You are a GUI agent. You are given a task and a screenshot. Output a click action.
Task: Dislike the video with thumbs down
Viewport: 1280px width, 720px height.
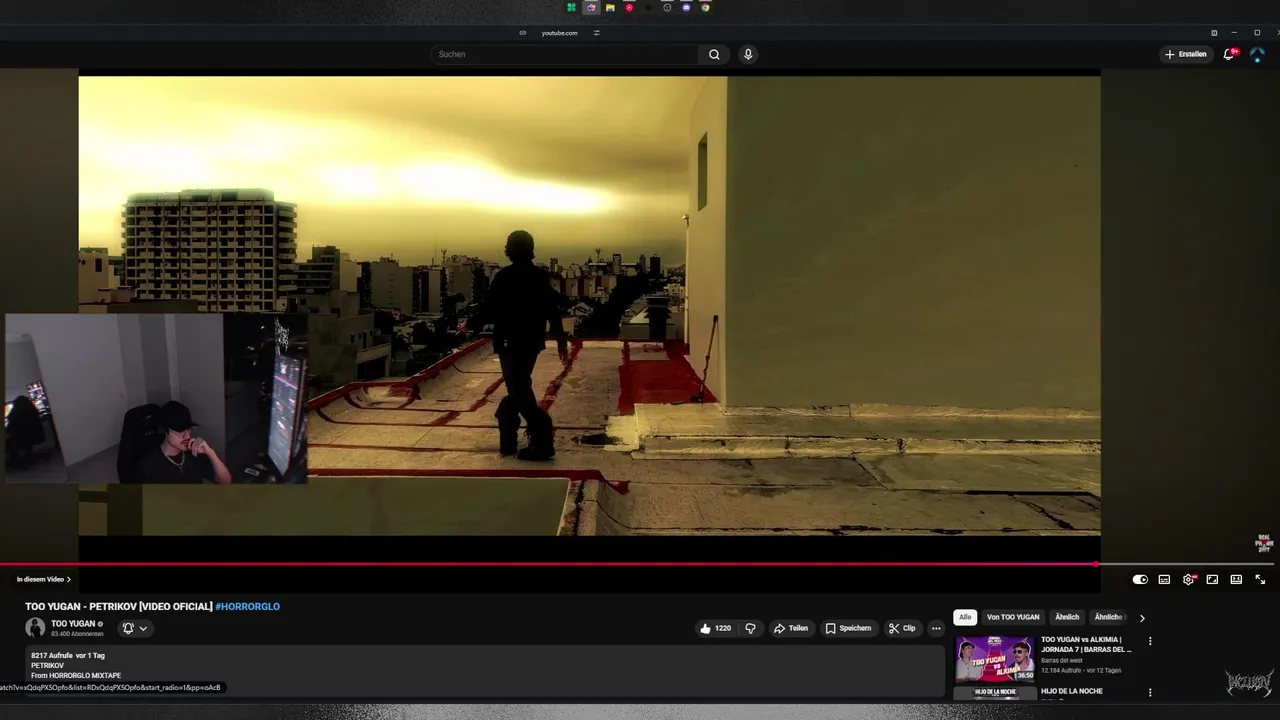750,628
